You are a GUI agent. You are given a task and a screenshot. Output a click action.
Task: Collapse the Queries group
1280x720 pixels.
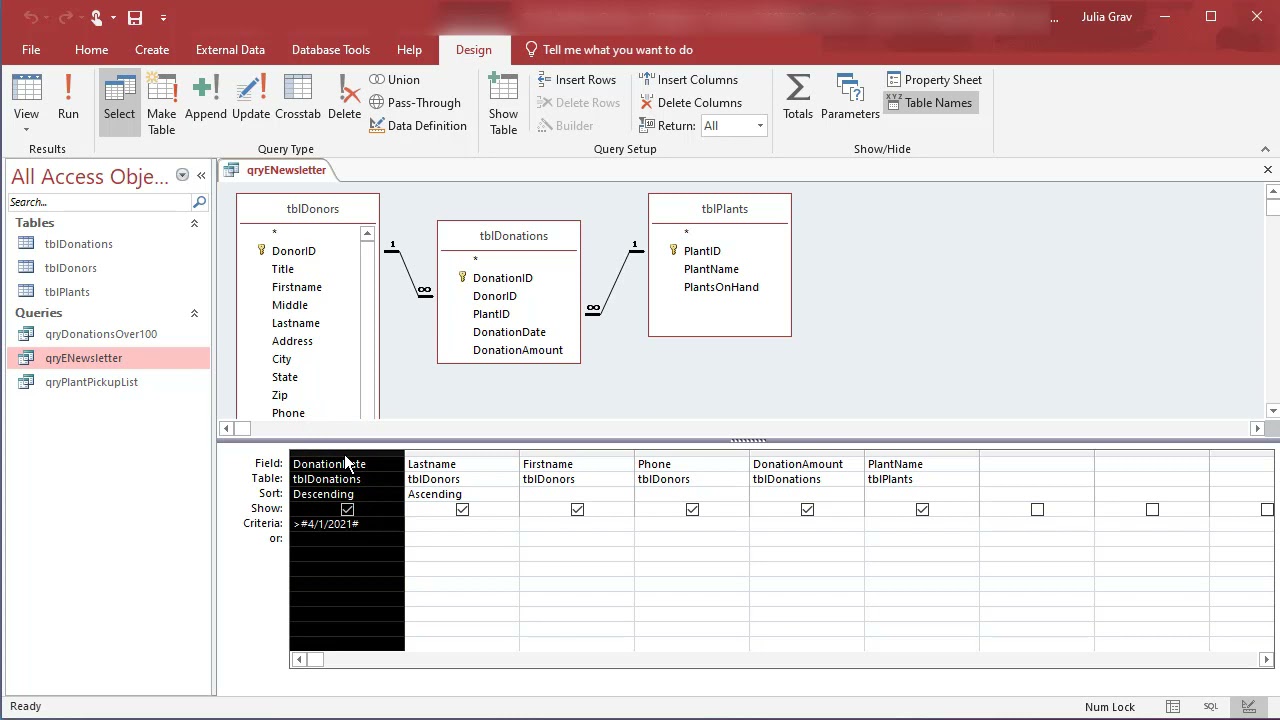click(x=194, y=313)
